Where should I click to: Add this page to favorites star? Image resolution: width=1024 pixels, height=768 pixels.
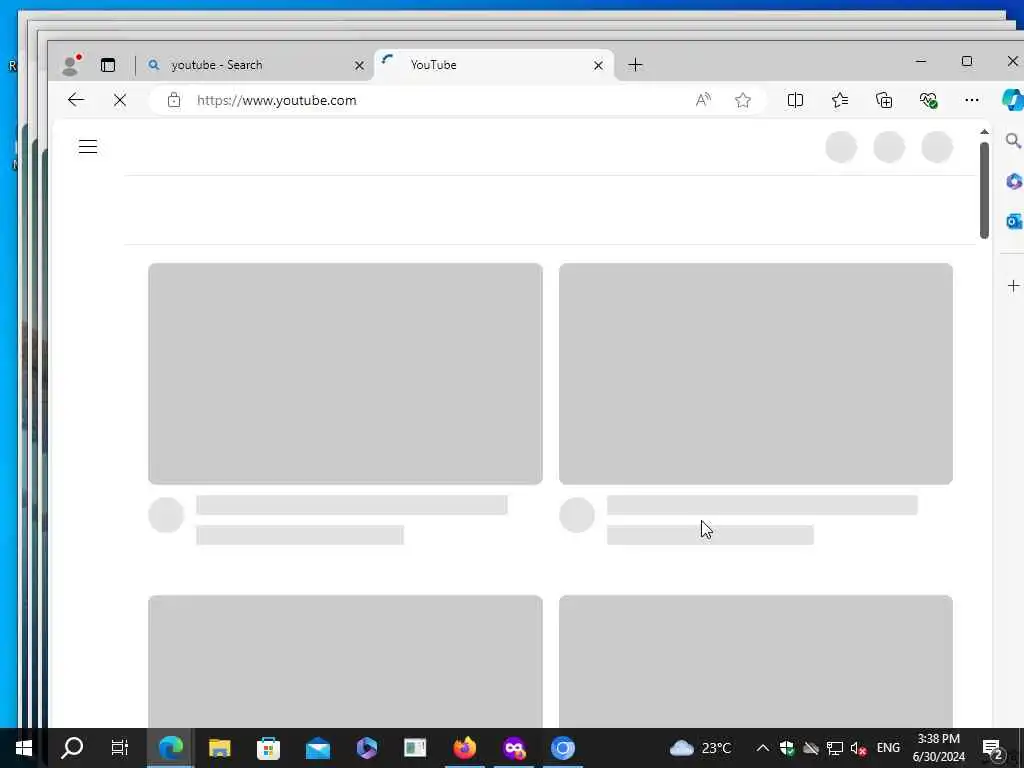click(743, 100)
